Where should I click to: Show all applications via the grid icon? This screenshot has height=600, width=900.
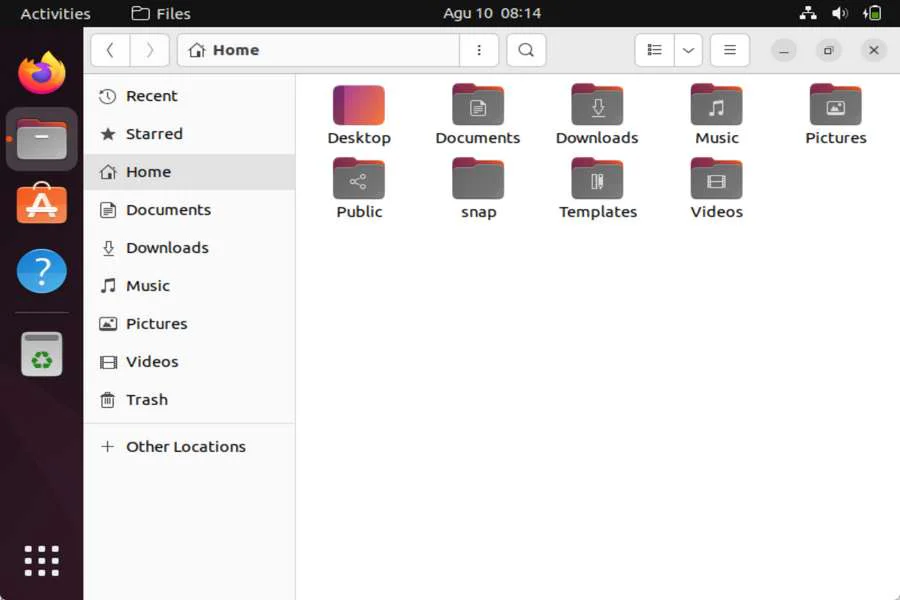41,560
